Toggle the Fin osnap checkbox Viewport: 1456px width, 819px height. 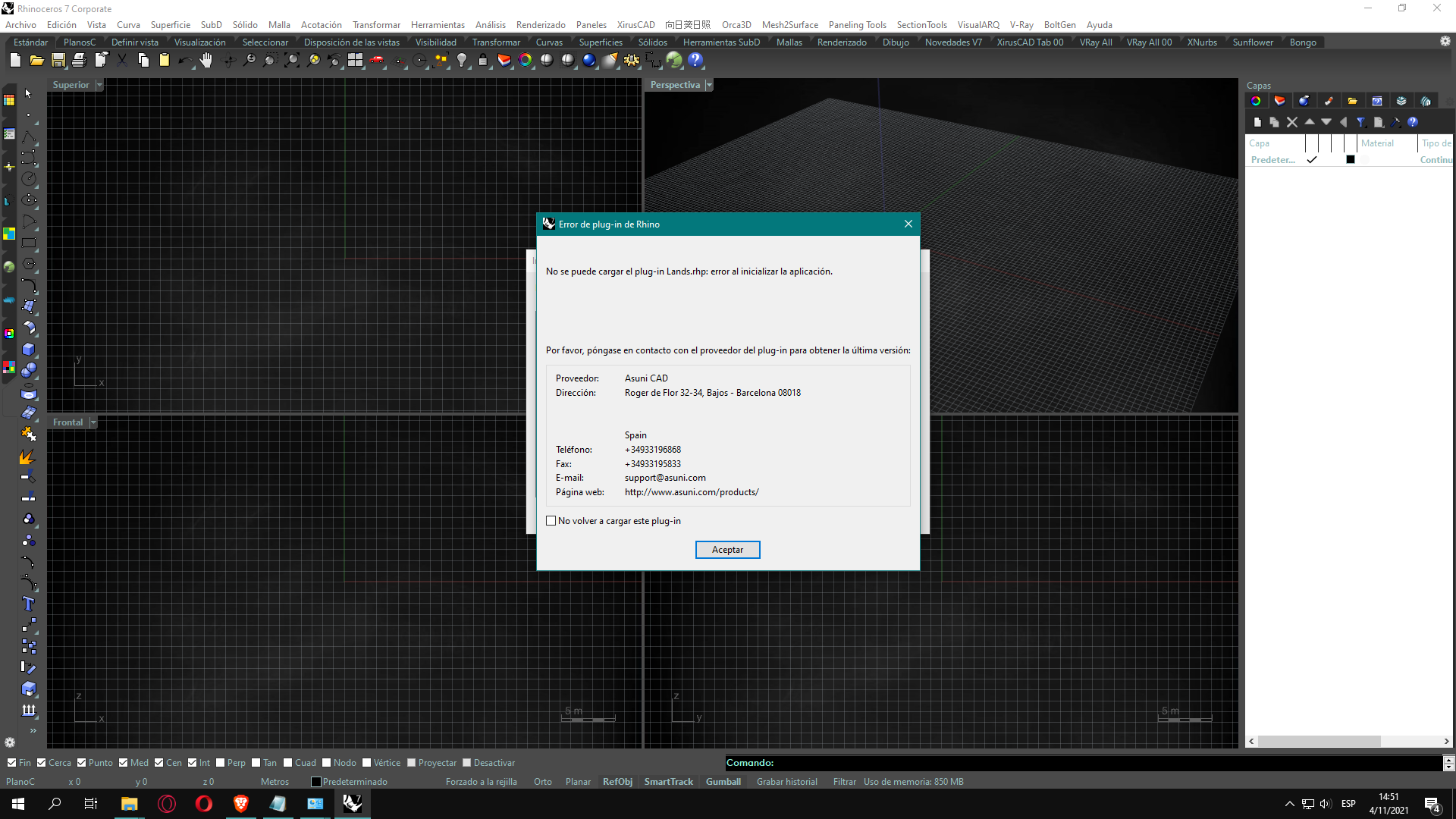(x=11, y=763)
